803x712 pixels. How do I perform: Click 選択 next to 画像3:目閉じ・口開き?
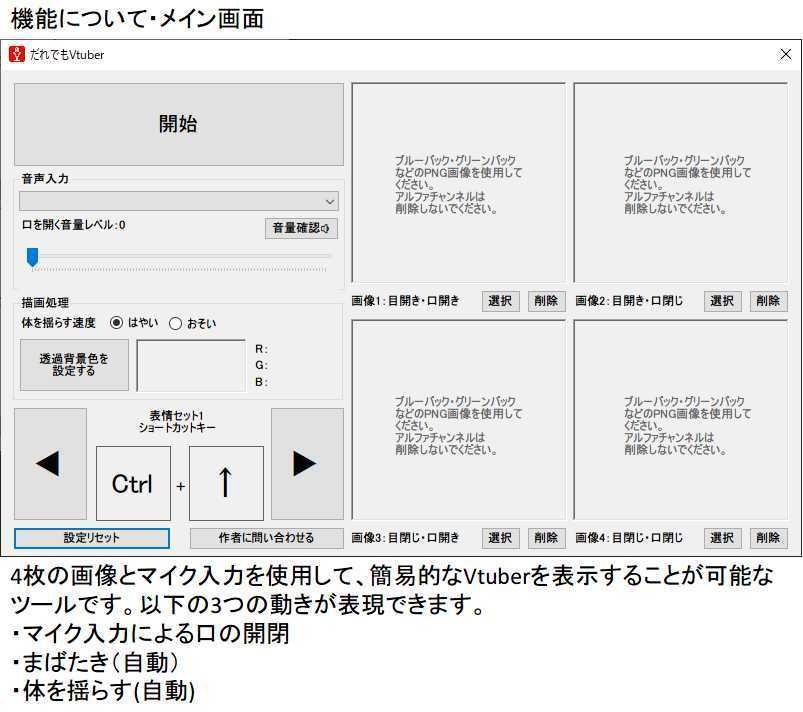(x=500, y=538)
